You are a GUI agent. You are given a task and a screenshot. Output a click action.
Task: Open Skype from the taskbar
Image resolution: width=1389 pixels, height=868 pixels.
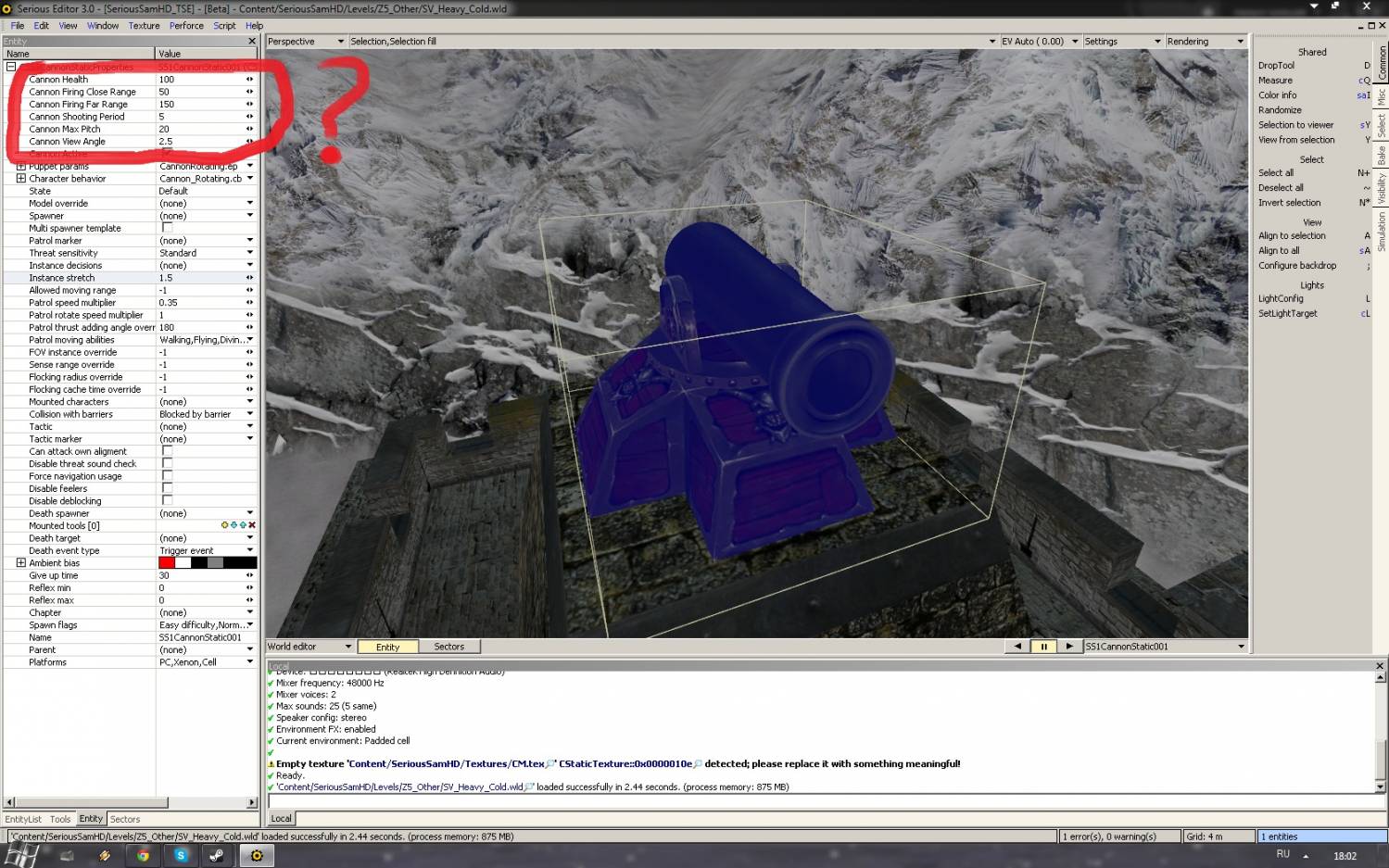181,855
